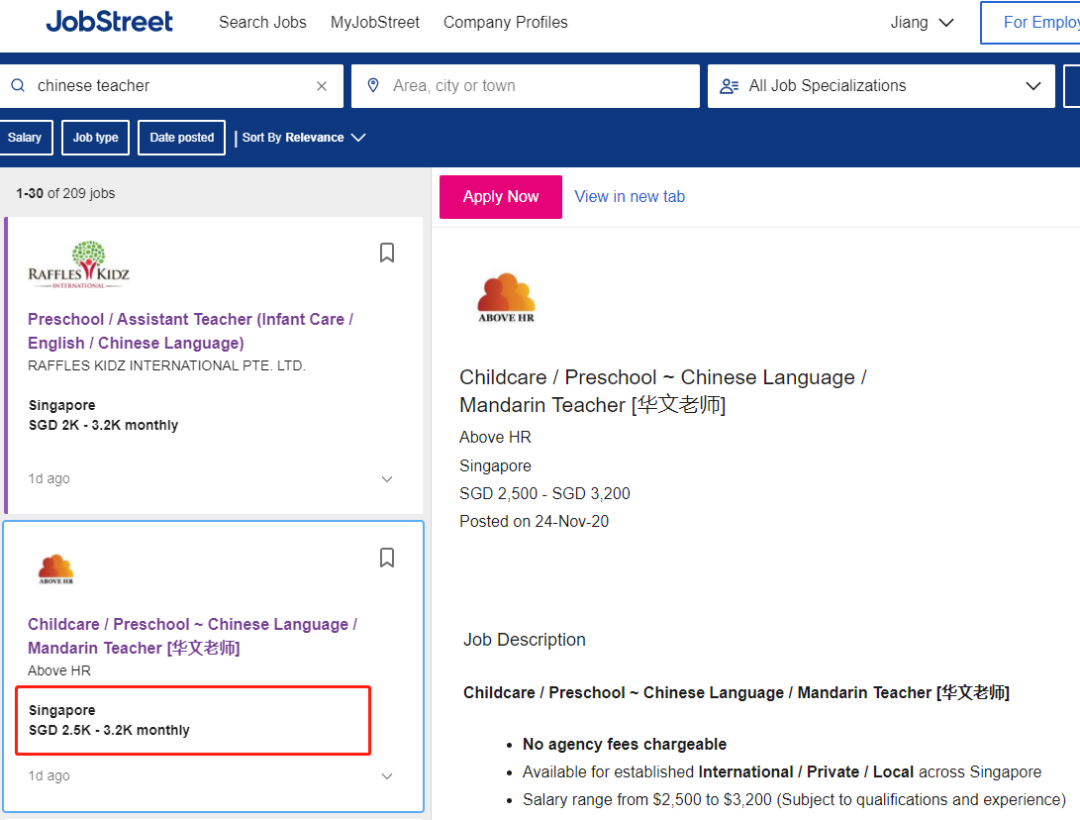Expand the Raffles Kidz job card chevron
Screen dimensions: 1080x820
click(x=387, y=479)
